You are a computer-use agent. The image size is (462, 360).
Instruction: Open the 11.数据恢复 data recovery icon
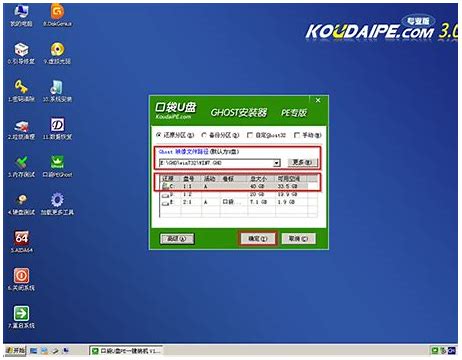[x=57, y=129]
